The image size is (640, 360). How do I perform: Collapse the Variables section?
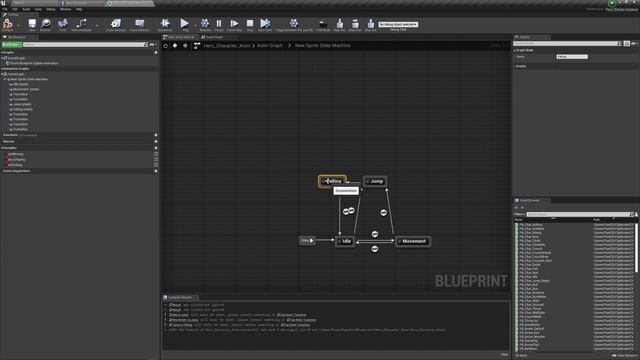pos(2,148)
